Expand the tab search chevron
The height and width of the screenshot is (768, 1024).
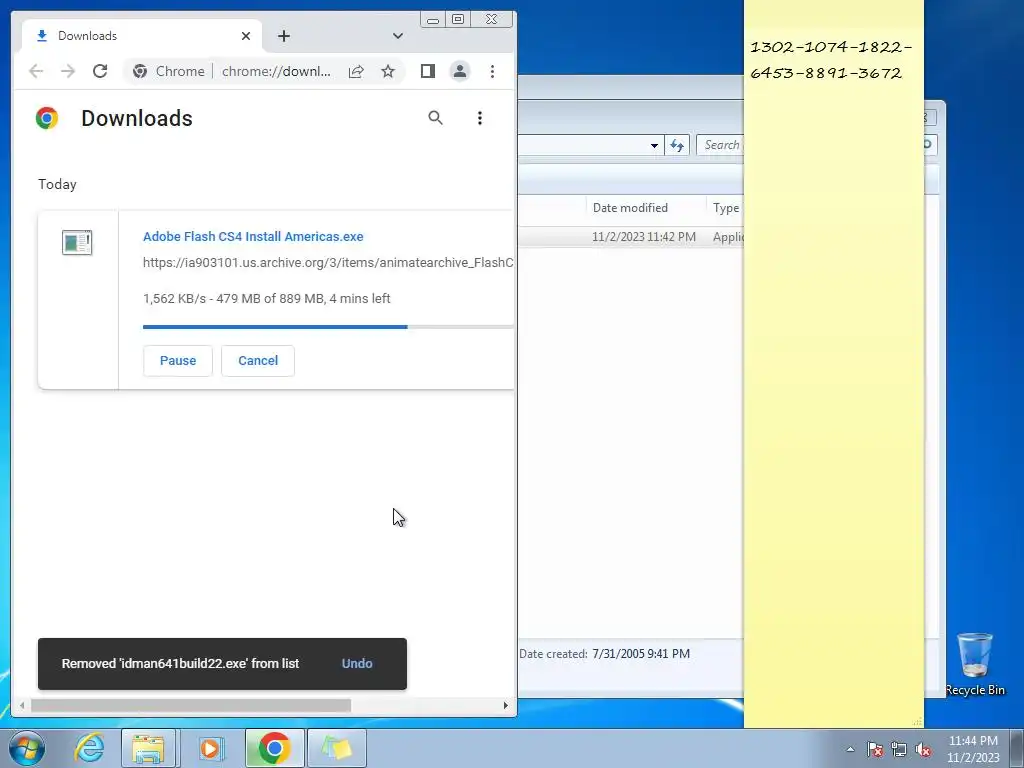click(x=398, y=36)
